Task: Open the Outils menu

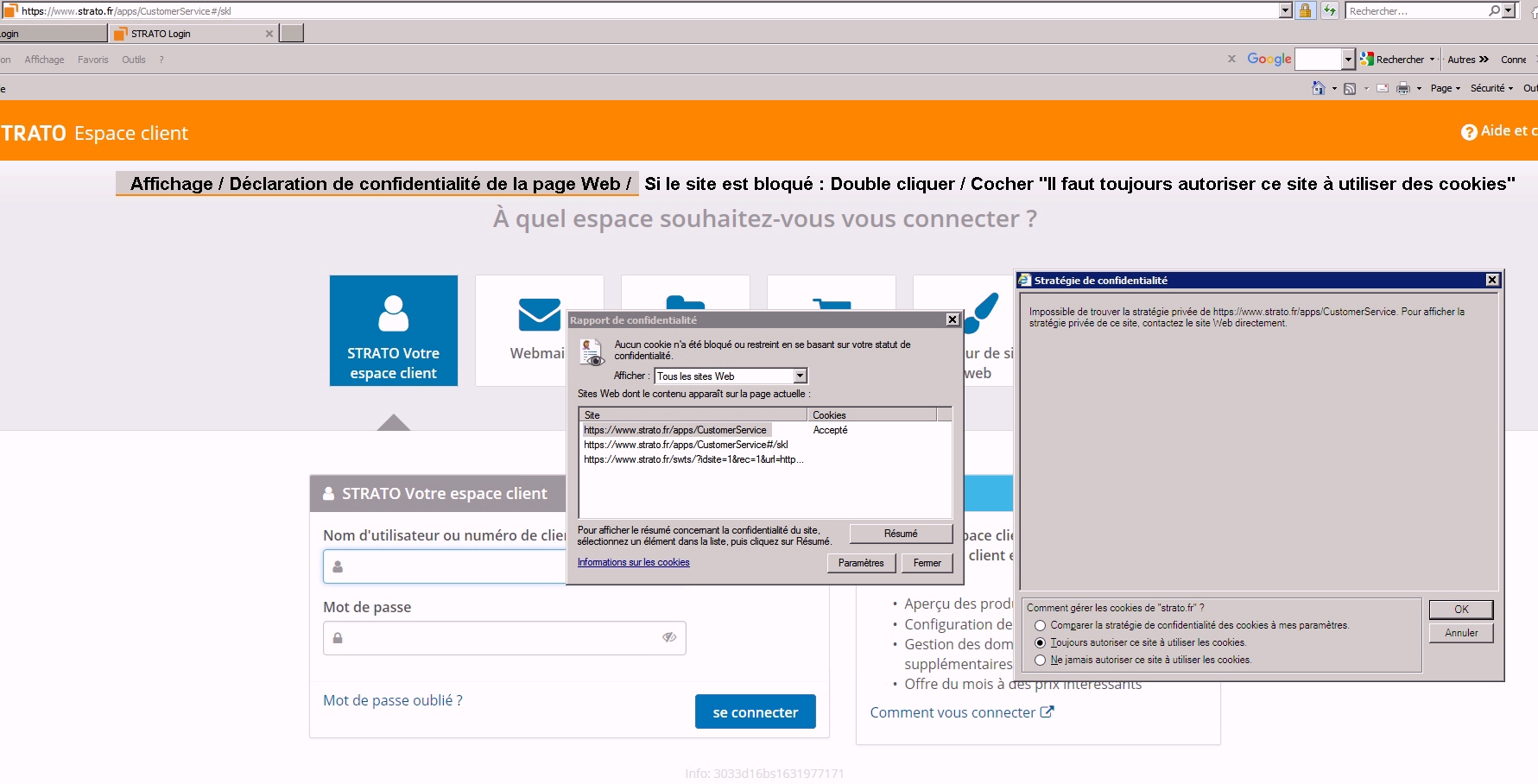Action: point(134,60)
